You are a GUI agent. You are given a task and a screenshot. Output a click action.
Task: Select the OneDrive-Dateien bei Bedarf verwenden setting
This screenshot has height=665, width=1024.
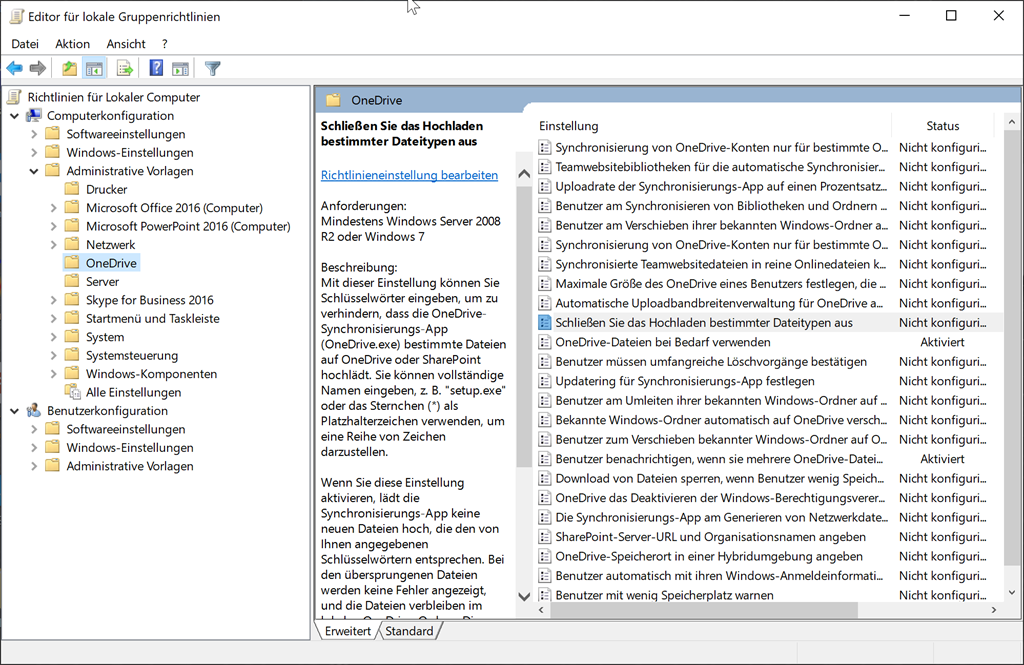tap(662, 342)
